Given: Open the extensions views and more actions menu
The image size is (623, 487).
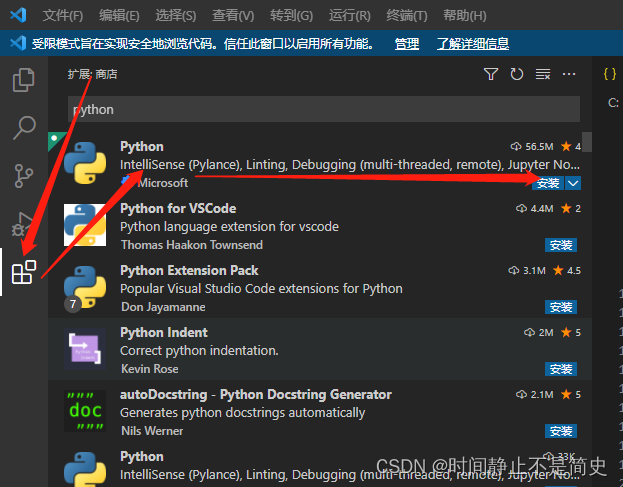Looking at the screenshot, I should [569, 74].
